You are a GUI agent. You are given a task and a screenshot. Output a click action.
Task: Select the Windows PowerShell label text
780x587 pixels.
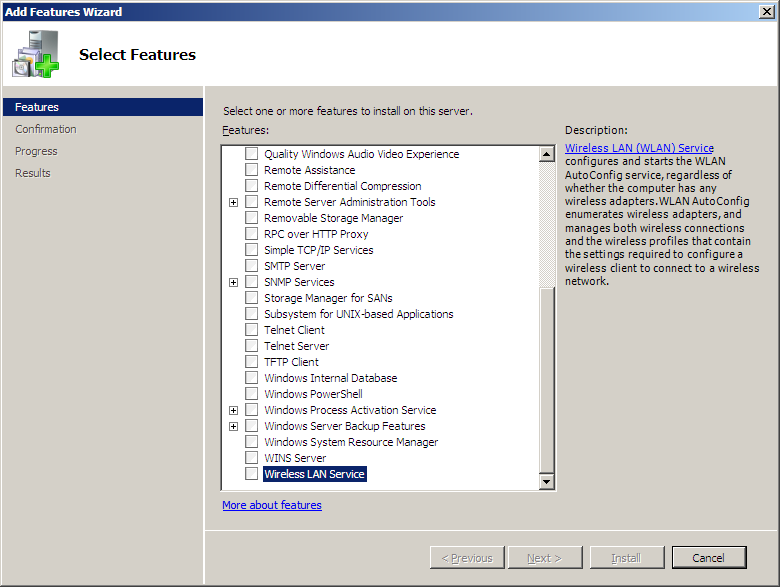(x=313, y=394)
